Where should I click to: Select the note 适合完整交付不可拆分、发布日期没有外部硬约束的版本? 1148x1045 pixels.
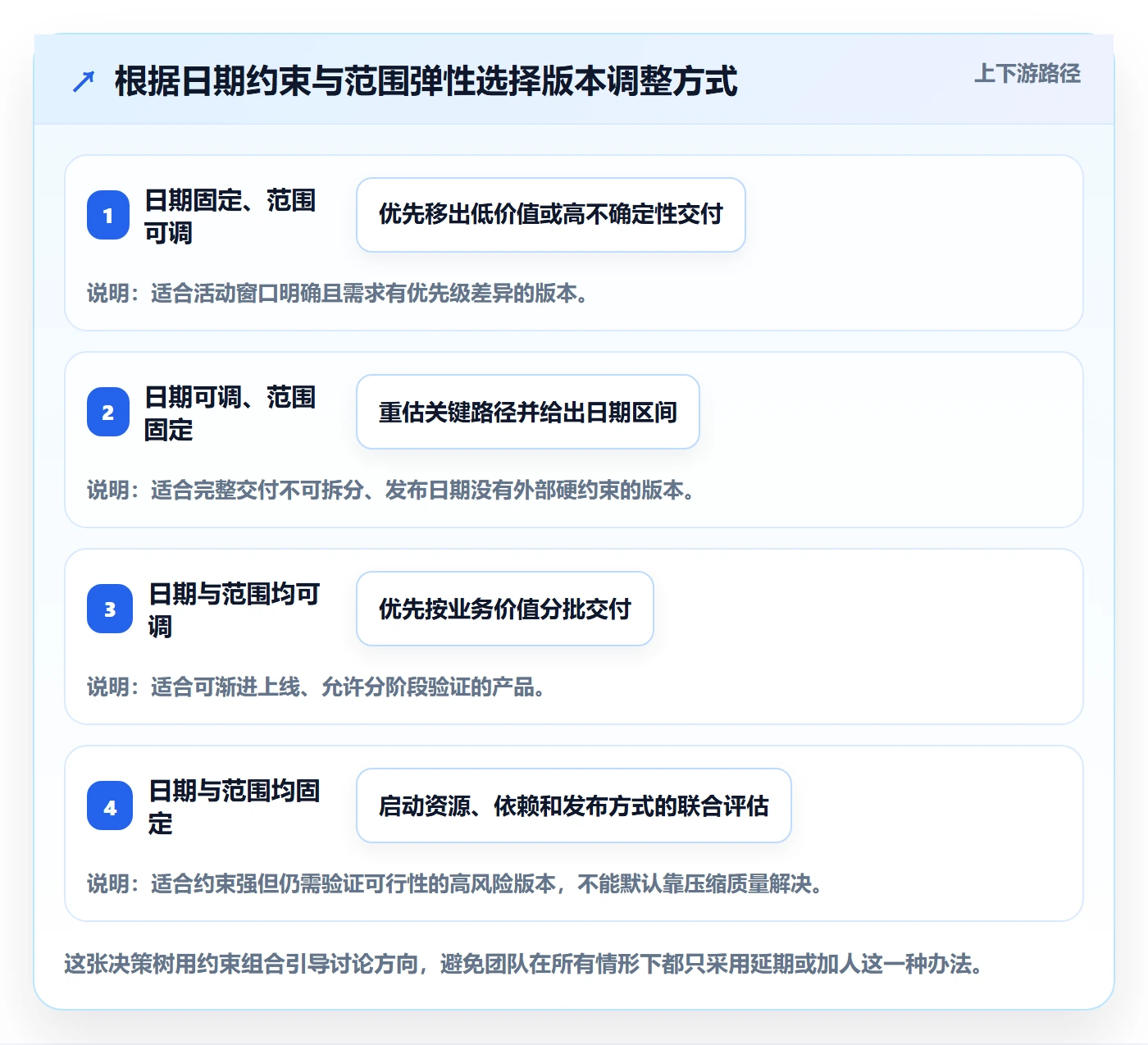pyautogui.click(x=391, y=490)
